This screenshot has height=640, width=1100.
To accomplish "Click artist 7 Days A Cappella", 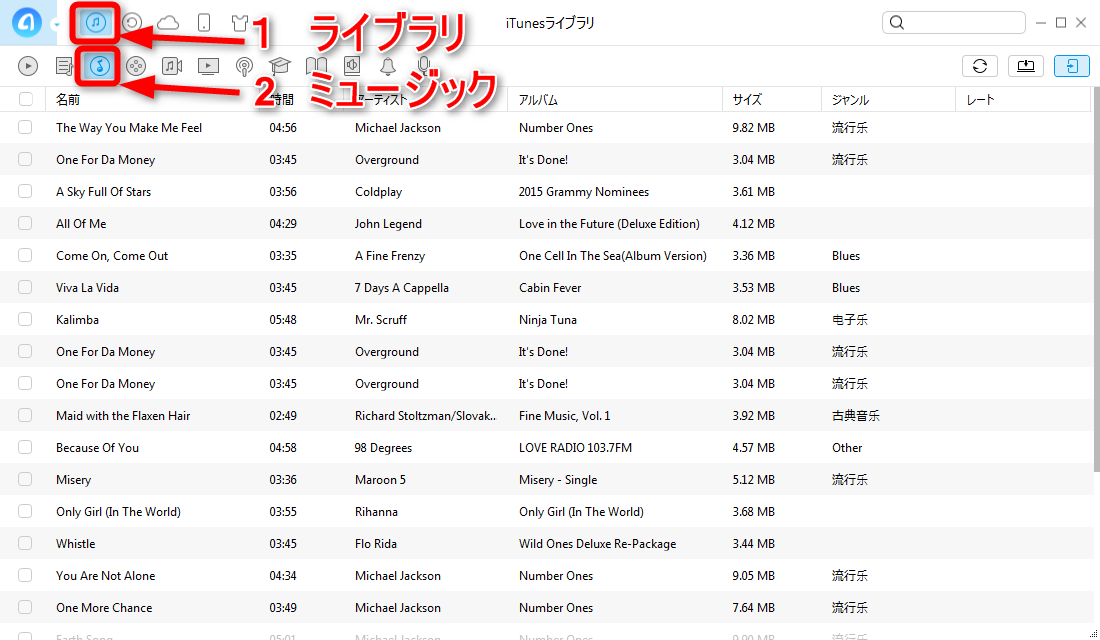I will [401, 288].
